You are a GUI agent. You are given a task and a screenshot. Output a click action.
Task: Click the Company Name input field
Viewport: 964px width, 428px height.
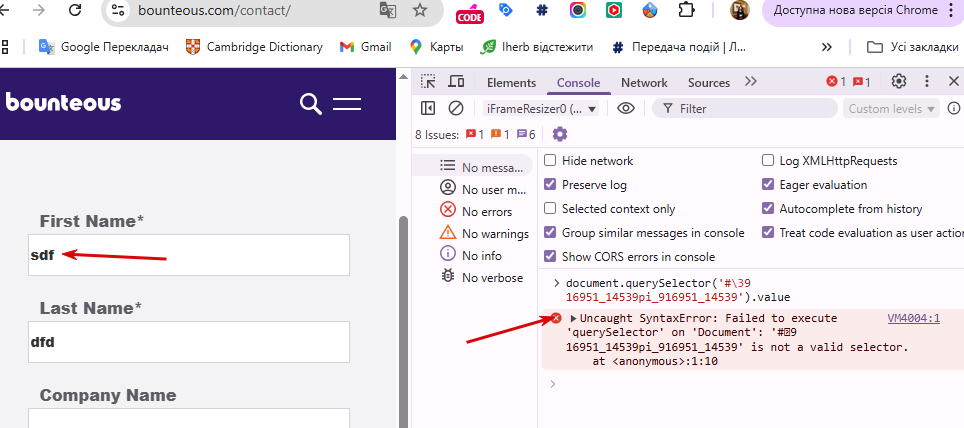189,418
